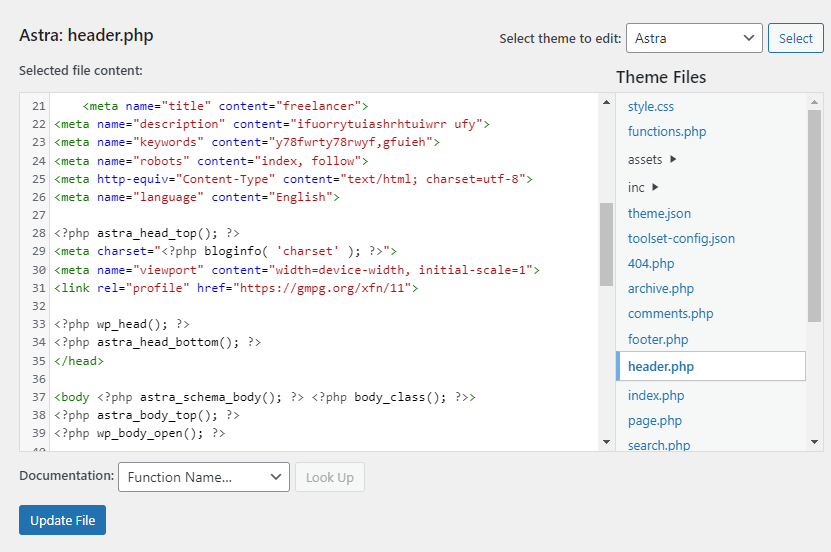This screenshot has width=831, height=552.
Task: Open the 404.php template
Action: tap(651, 263)
